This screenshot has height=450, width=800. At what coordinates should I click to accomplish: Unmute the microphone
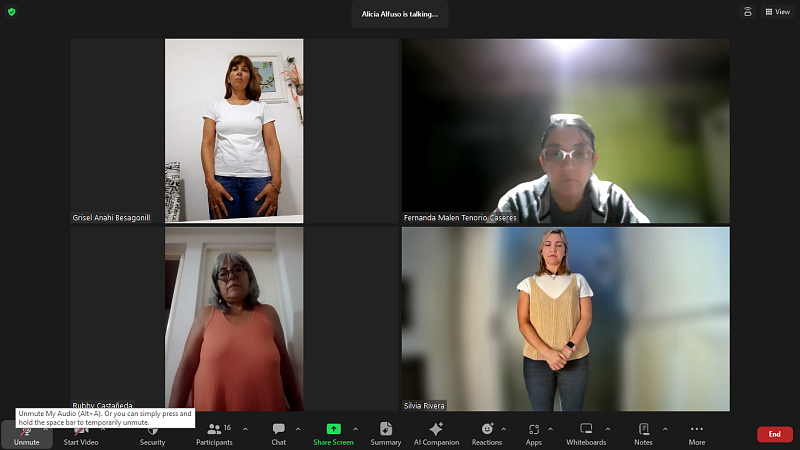point(26,434)
